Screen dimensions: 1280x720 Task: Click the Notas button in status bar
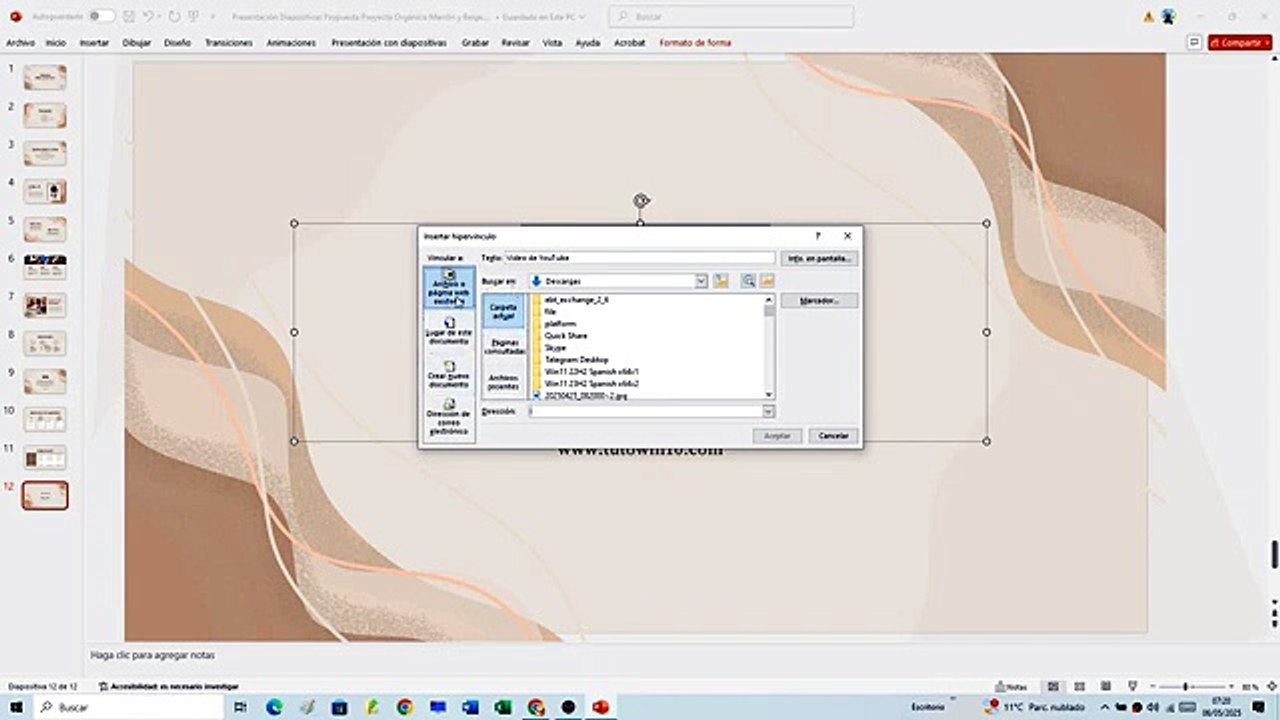(1011, 687)
